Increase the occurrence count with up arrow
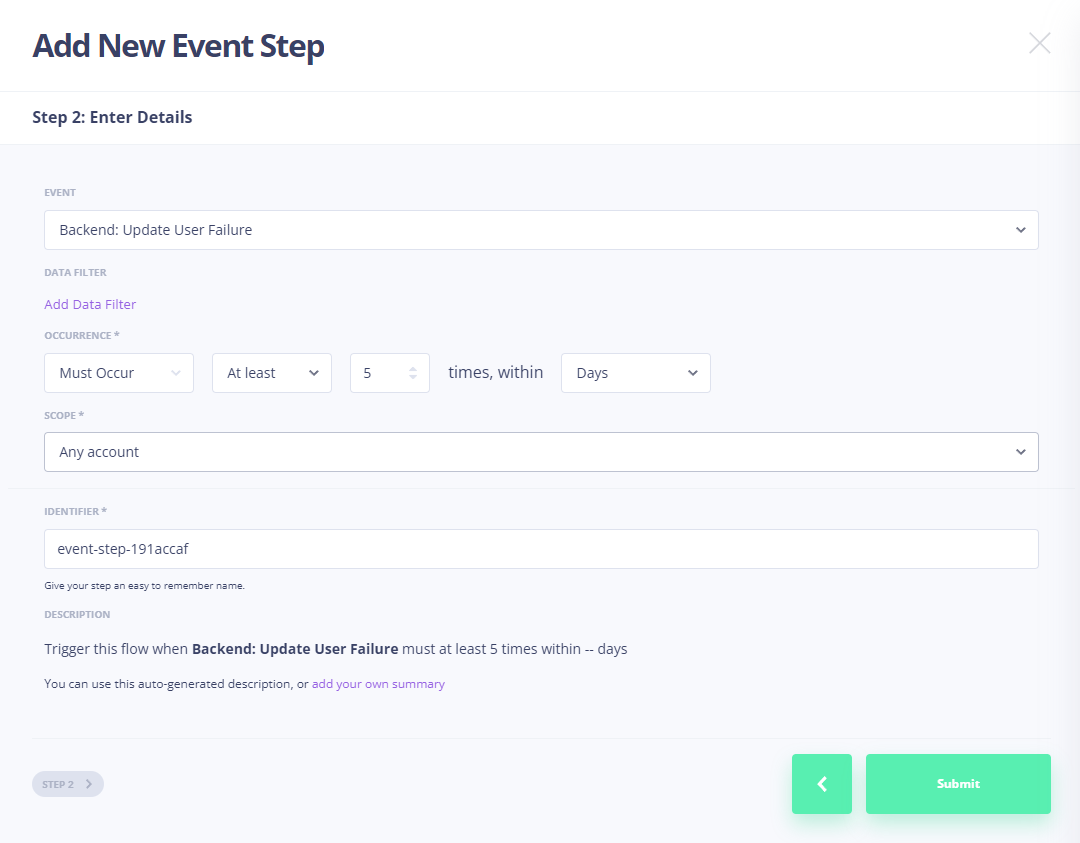1080x843 pixels. coord(413,368)
